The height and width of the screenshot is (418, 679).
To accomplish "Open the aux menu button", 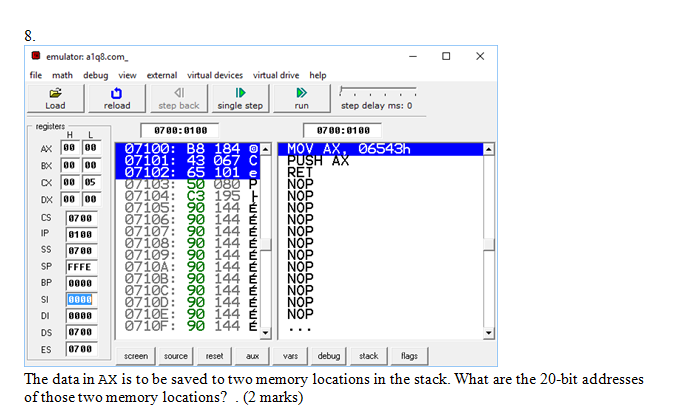I will click(252, 356).
